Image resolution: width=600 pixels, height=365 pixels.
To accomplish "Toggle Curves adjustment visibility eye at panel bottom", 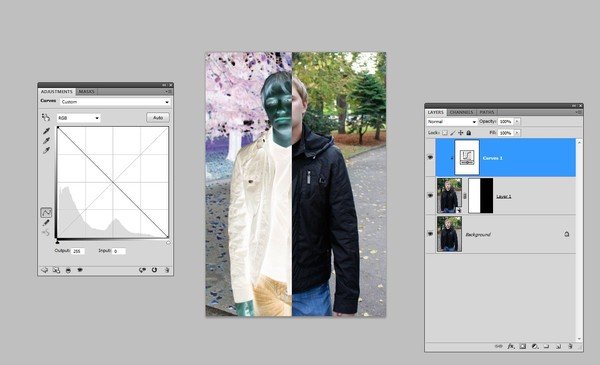I will [x=80, y=270].
